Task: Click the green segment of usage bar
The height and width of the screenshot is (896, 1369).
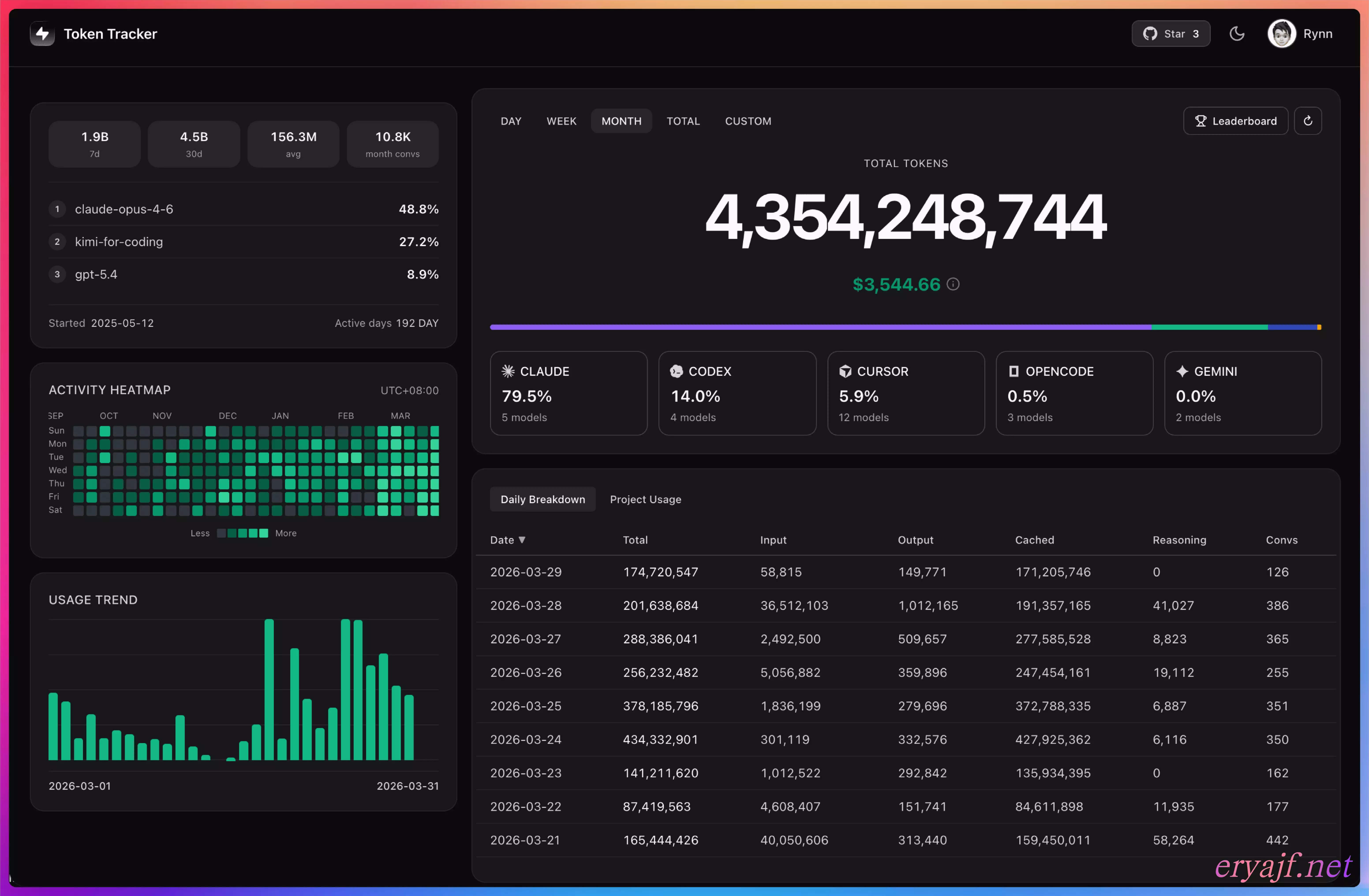Action: coord(1209,327)
